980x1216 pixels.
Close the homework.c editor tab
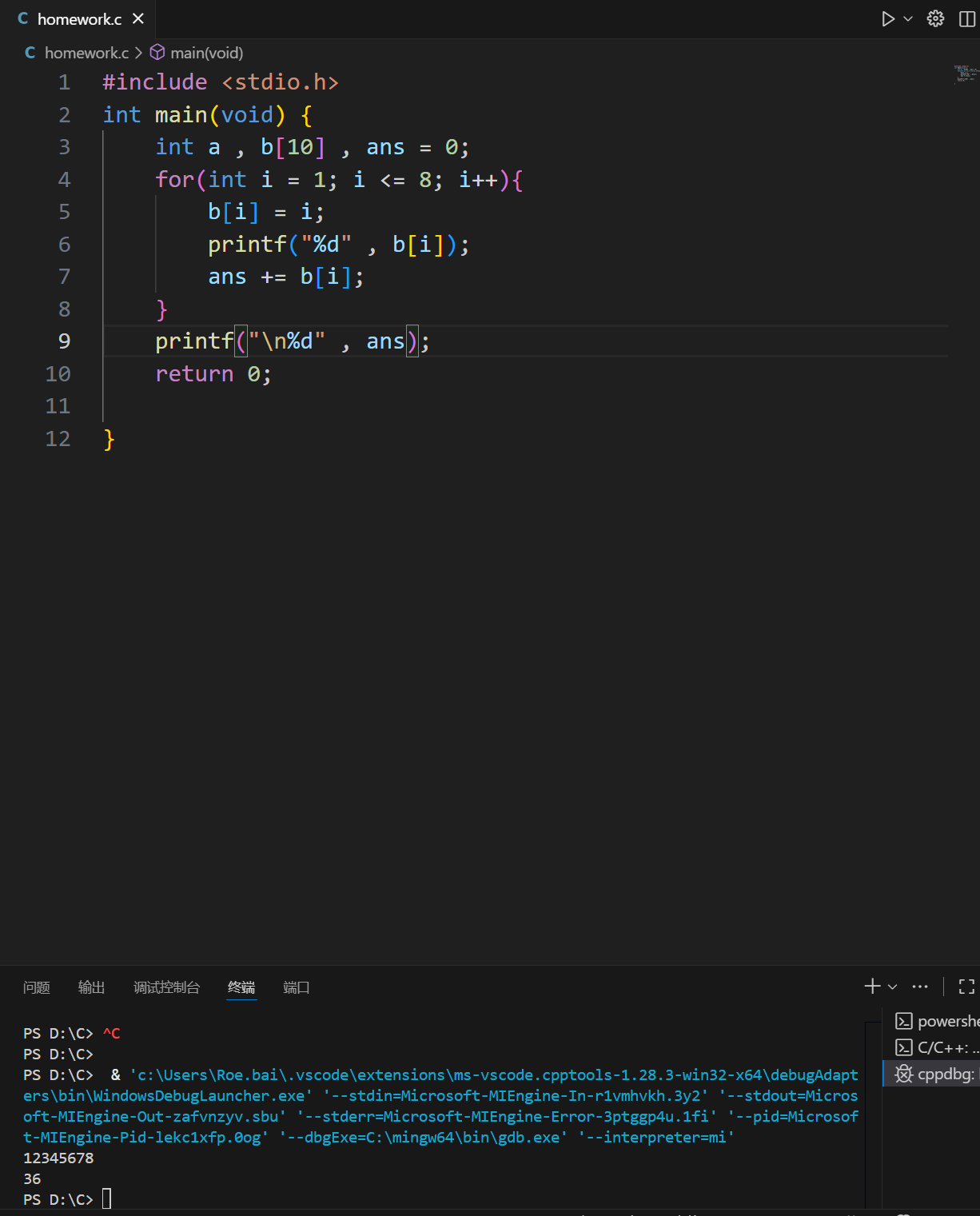point(138,18)
